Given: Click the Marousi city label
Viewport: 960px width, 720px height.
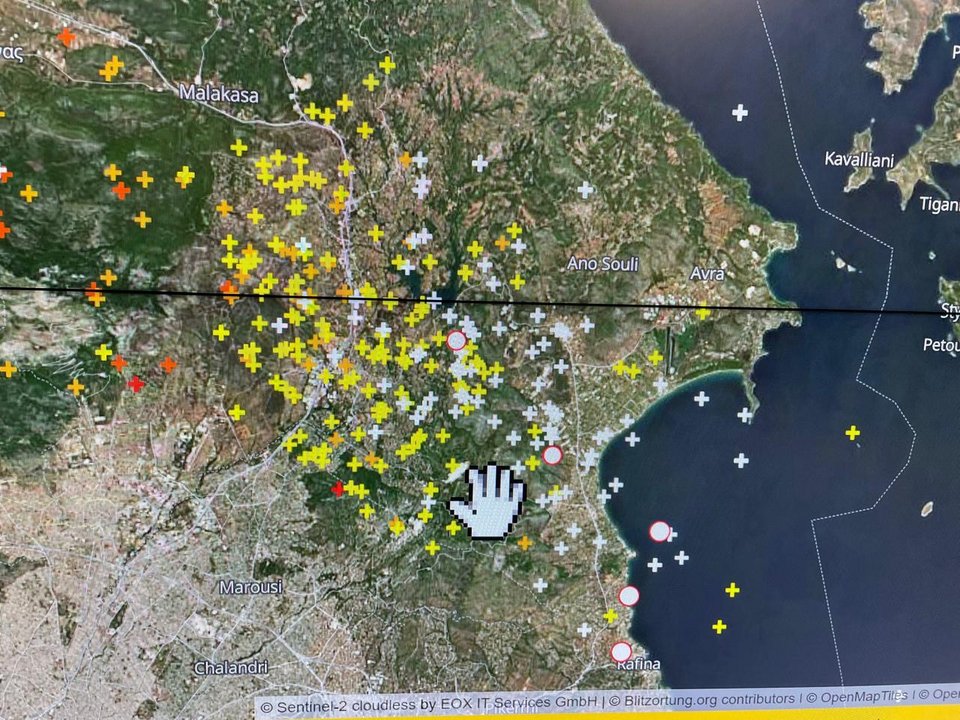Looking at the screenshot, I should (250, 586).
